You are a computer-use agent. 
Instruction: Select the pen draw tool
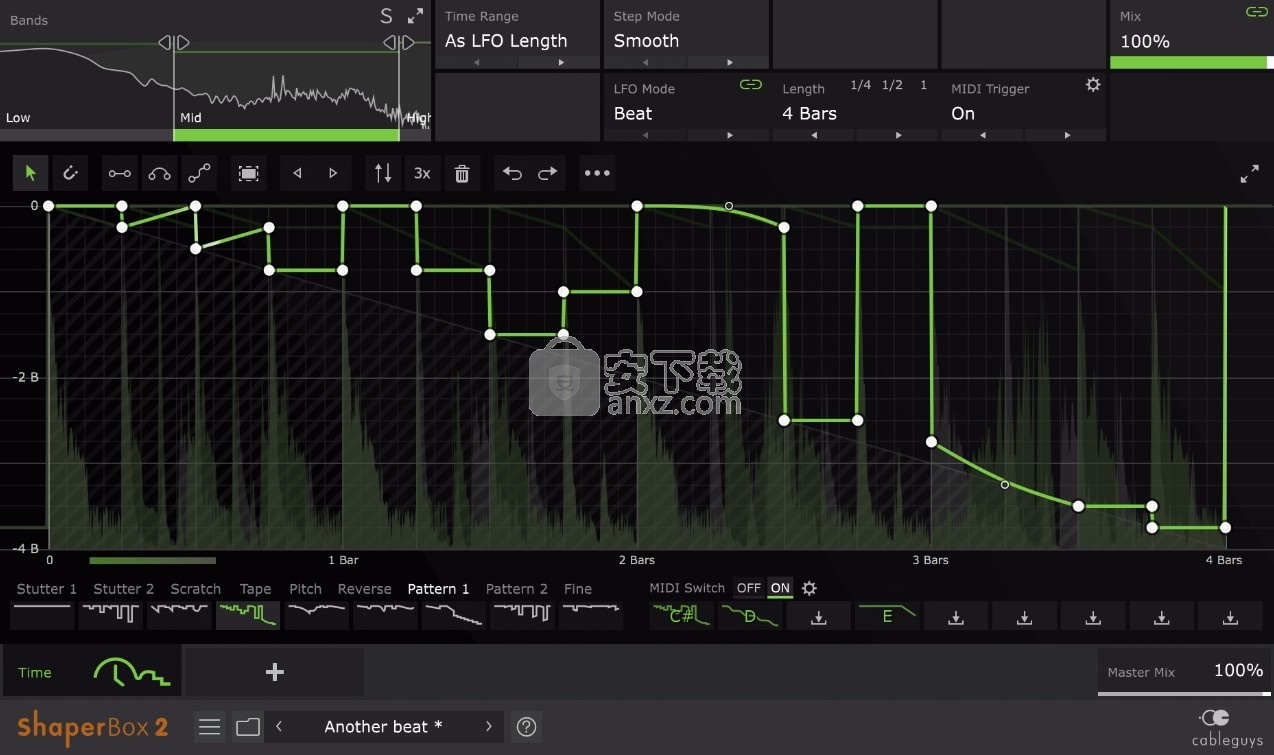[70, 173]
